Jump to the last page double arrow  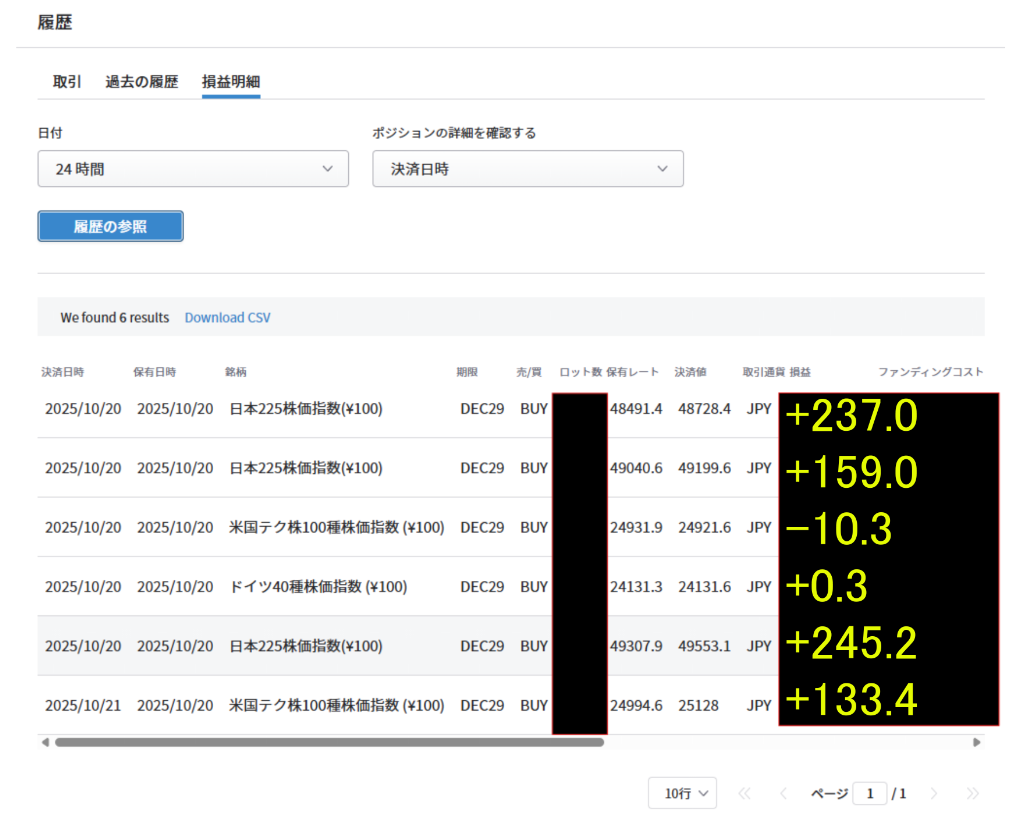click(972, 793)
